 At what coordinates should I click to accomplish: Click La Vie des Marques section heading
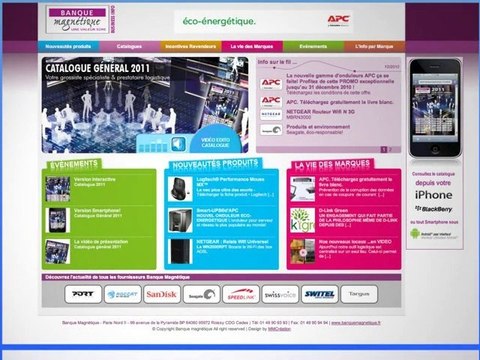tap(332, 164)
